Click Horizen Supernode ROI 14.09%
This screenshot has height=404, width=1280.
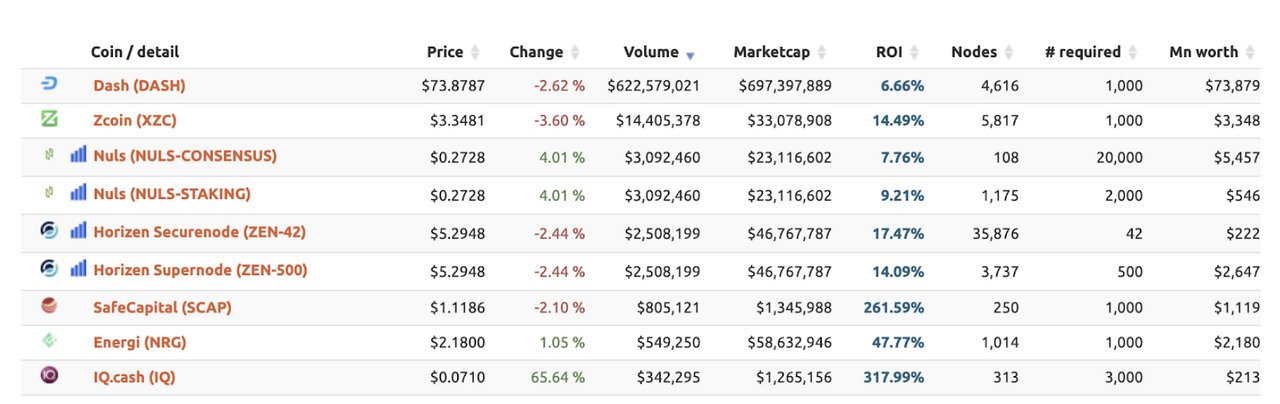tap(898, 270)
